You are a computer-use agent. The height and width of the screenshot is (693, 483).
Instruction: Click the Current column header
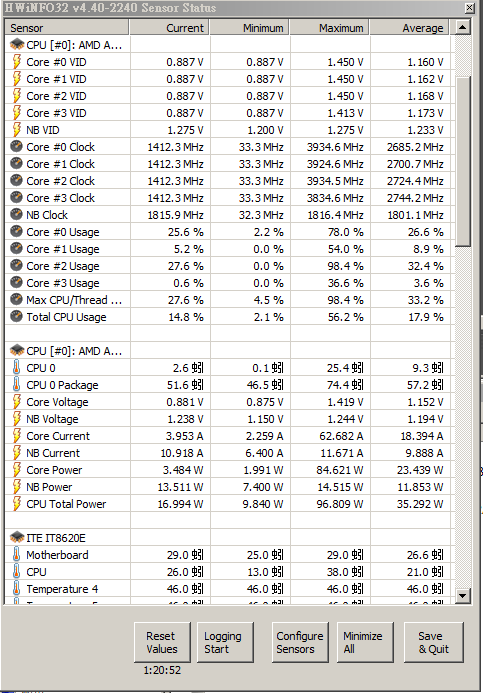click(169, 27)
